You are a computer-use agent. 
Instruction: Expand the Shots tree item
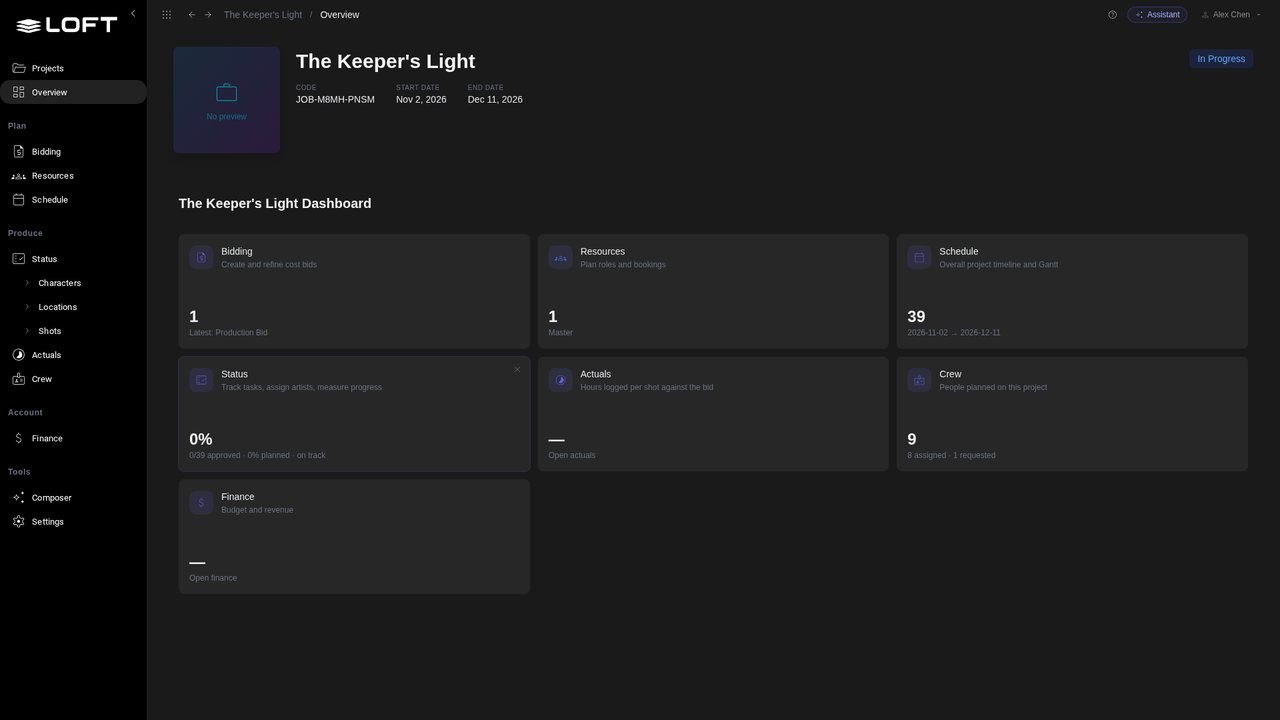pyautogui.click(x=27, y=331)
